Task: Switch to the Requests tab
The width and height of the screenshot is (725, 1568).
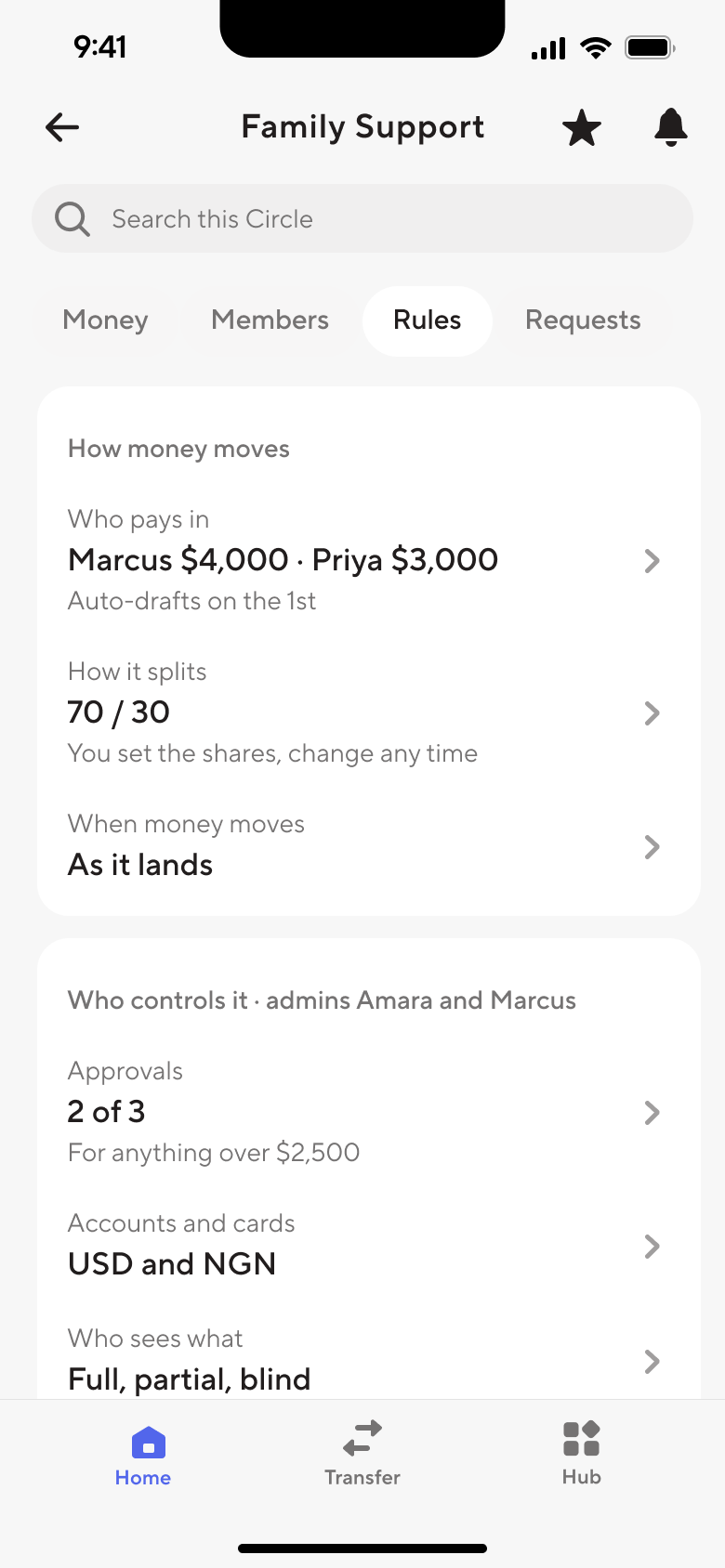Action: [583, 320]
